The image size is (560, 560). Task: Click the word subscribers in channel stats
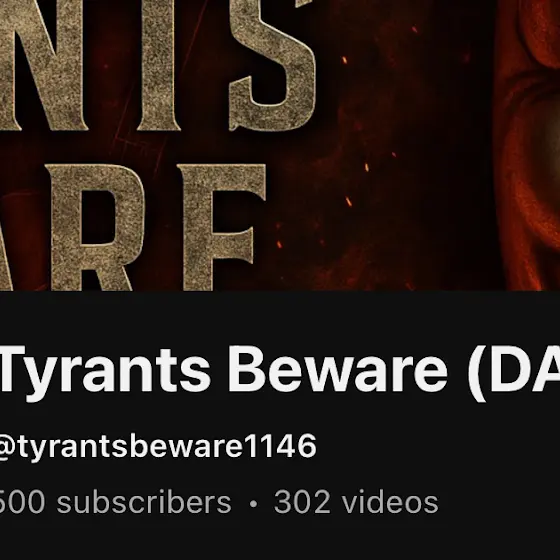pyautogui.click(x=144, y=502)
